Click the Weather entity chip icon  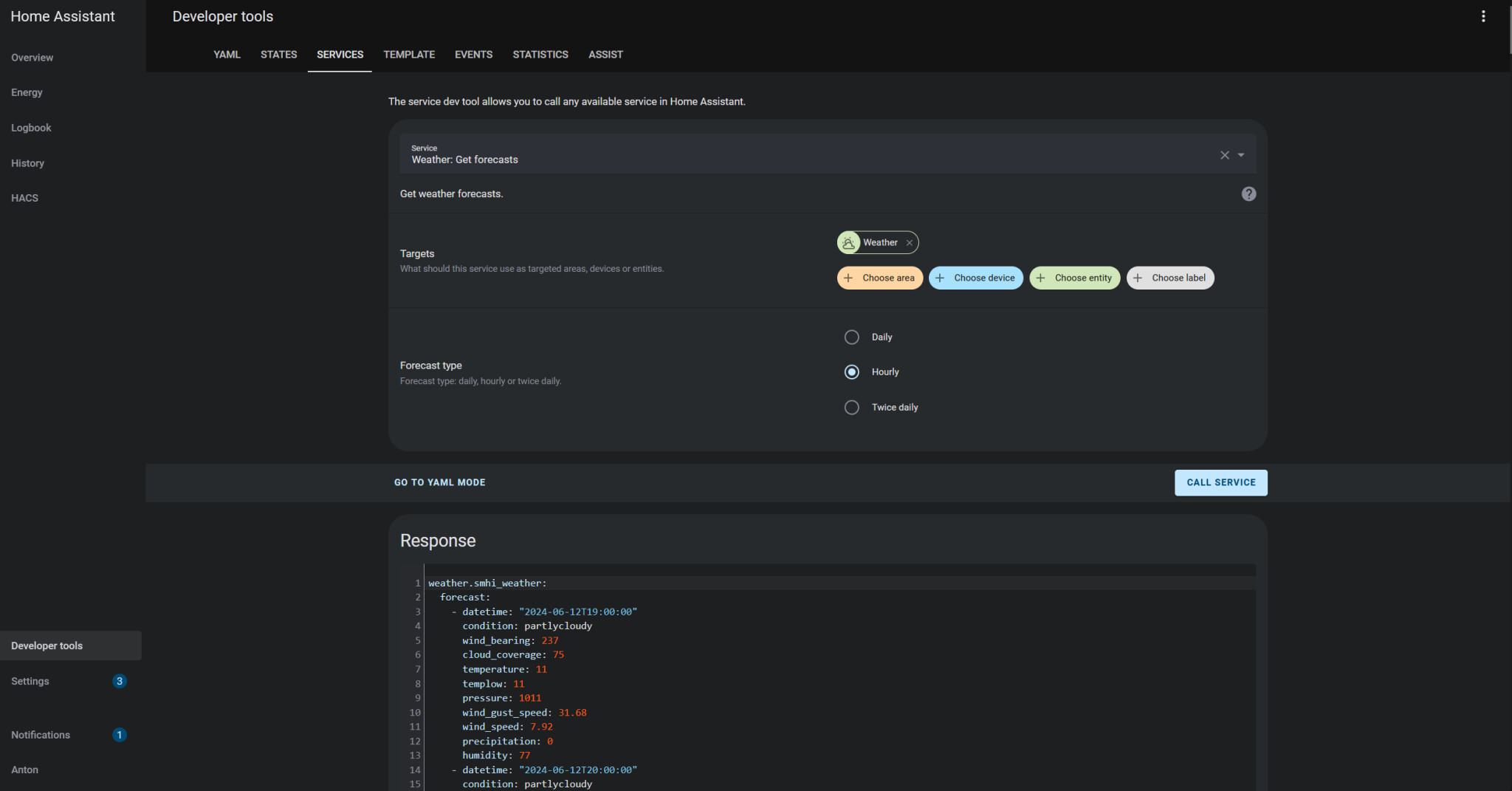(x=849, y=243)
